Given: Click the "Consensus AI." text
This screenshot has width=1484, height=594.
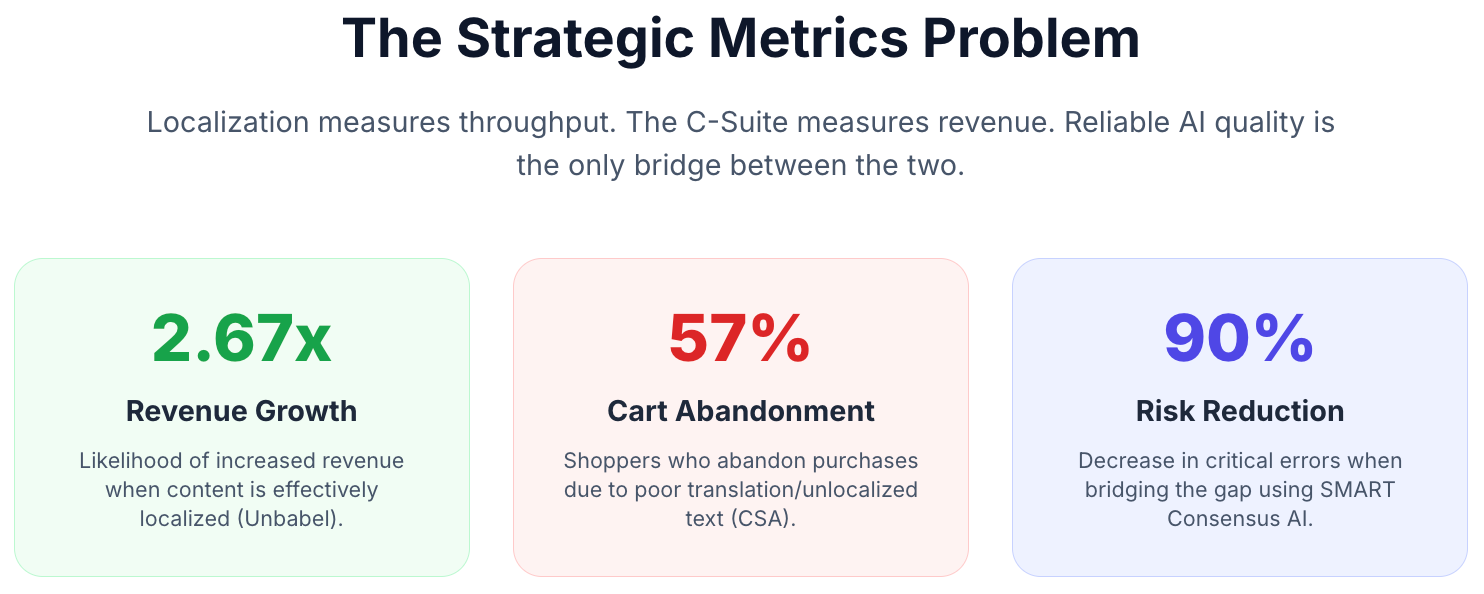Looking at the screenshot, I should (x=1240, y=519).
